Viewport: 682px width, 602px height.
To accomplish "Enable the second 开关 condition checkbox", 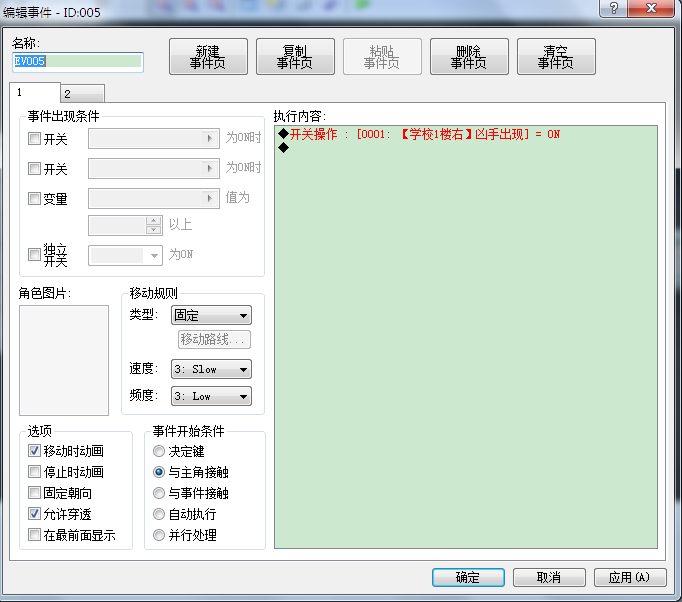I will point(34,168).
